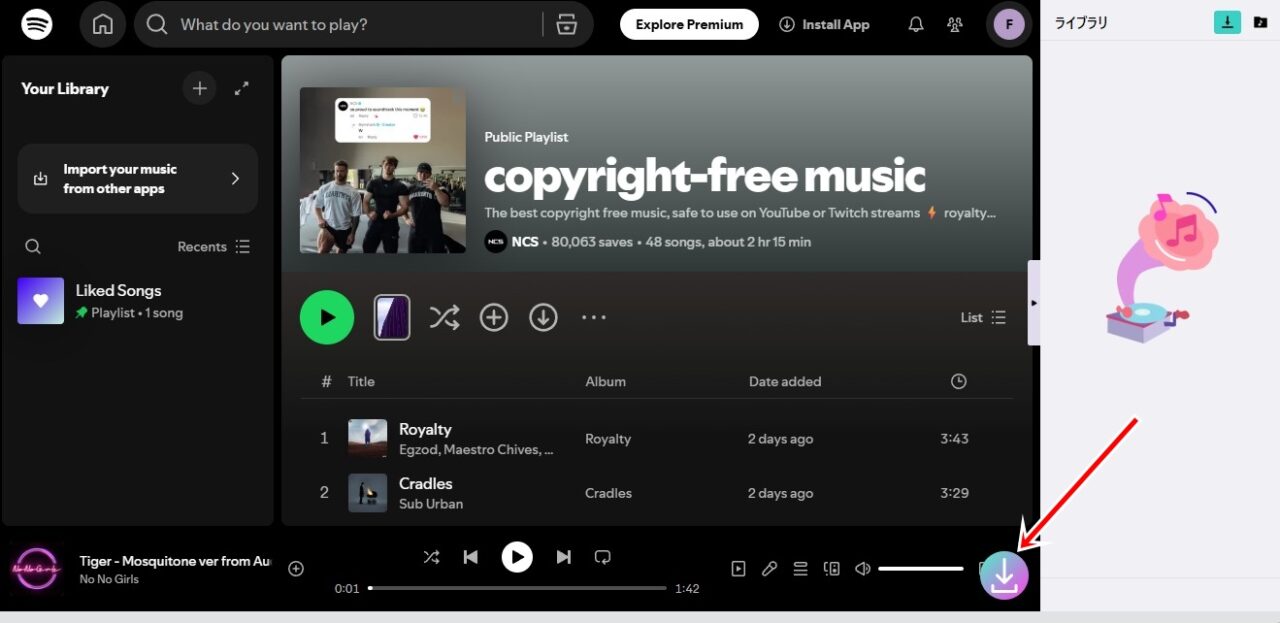The image size is (1280, 623).
Task: Open the List view options dropdown
Action: 983,318
